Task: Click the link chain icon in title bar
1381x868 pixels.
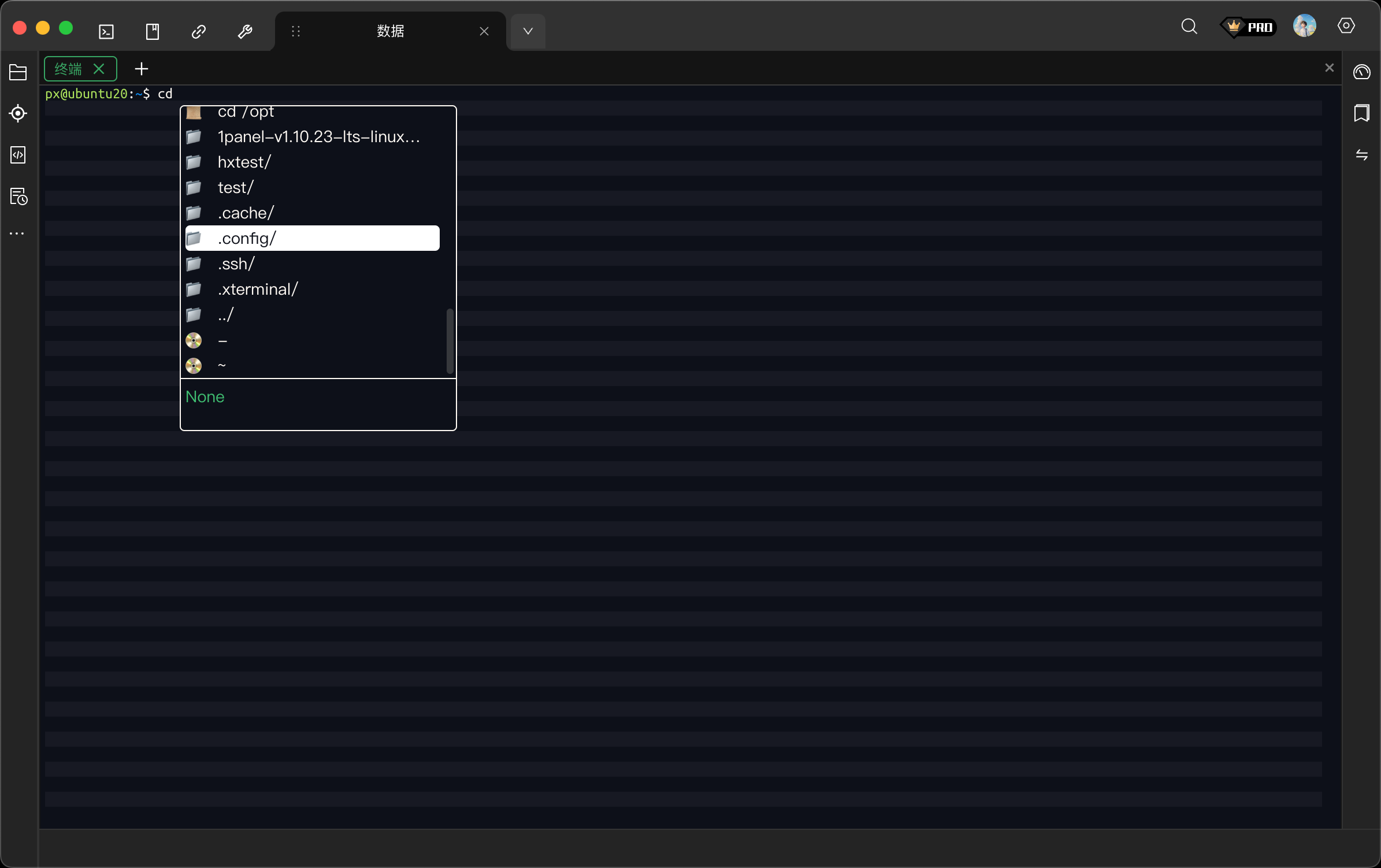Action: [199, 31]
